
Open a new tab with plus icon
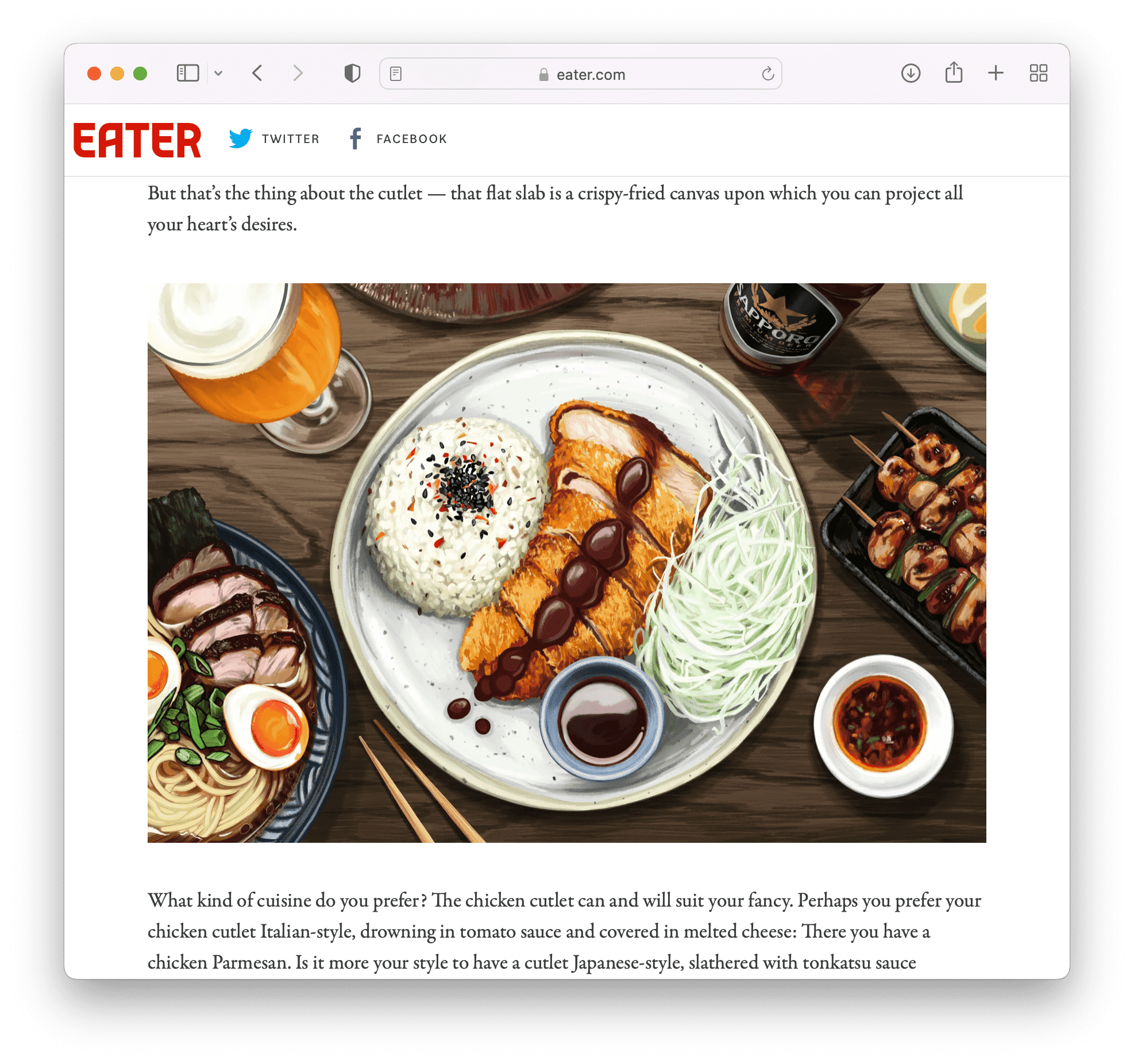pos(996,73)
